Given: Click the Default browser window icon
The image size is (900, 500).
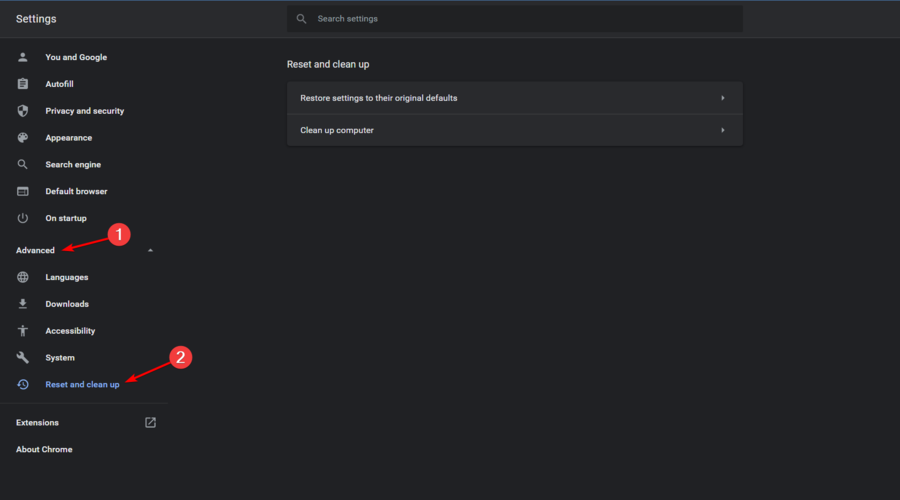Looking at the screenshot, I should coord(22,191).
